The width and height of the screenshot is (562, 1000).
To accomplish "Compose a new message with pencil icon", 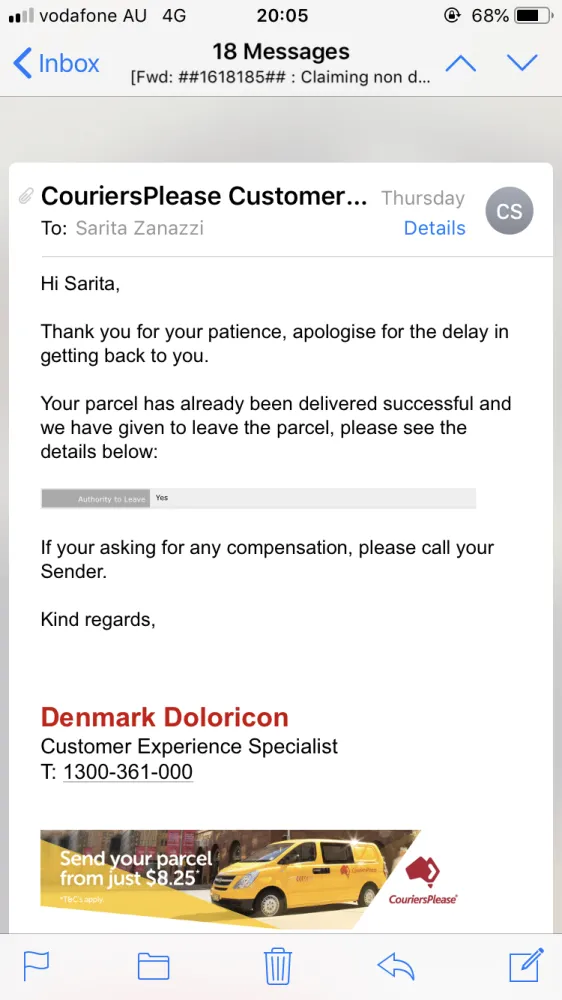I will point(526,965).
